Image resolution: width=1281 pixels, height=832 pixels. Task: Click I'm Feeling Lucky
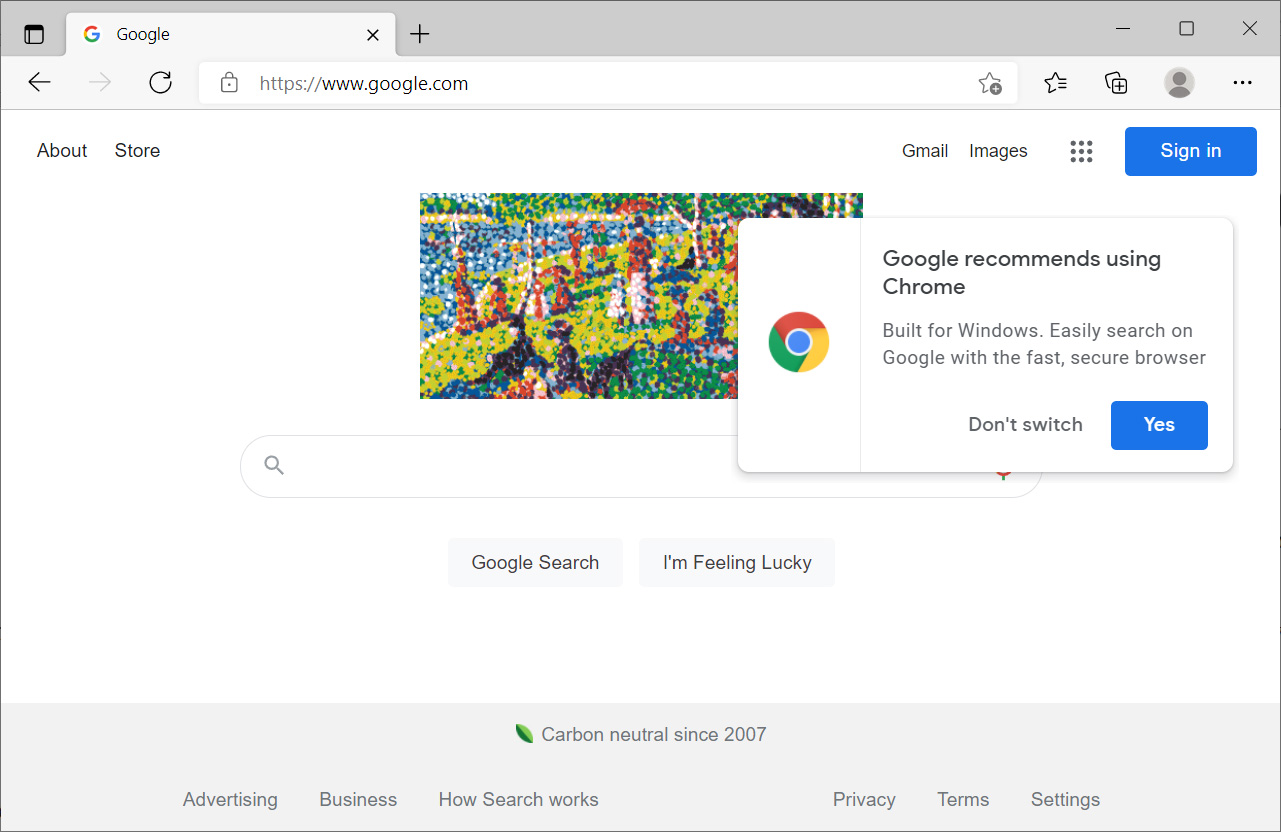click(x=737, y=563)
